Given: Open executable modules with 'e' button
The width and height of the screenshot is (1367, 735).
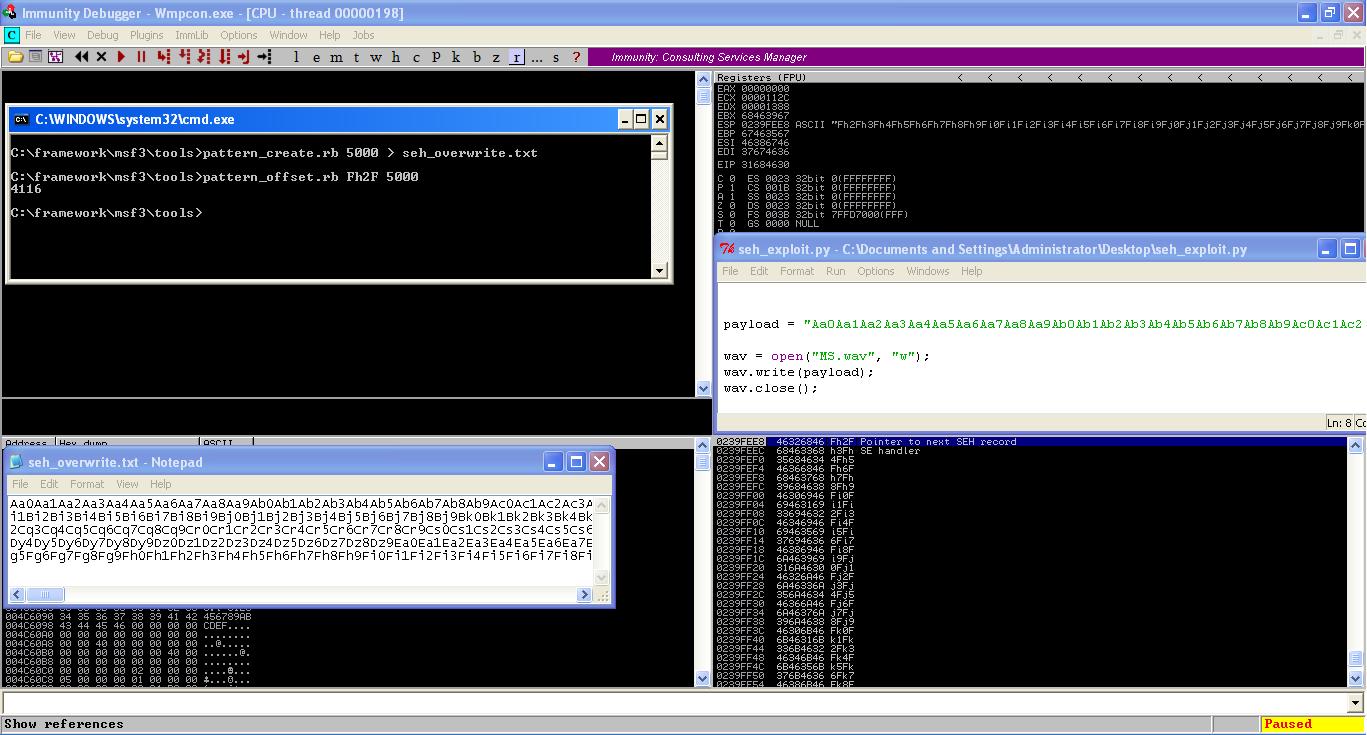Looking at the screenshot, I should tap(316, 57).
